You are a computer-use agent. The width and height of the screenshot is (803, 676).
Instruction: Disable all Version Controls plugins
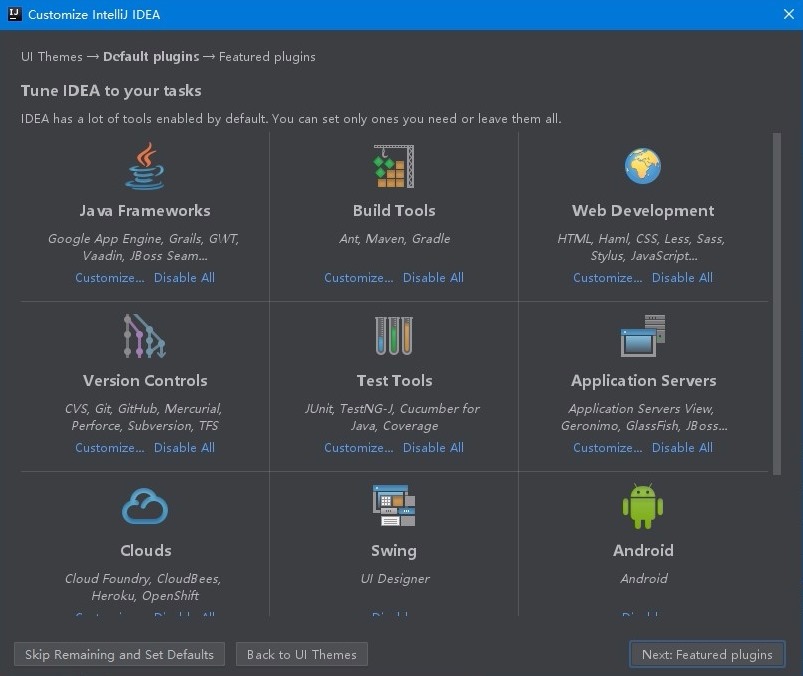[x=184, y=448]
